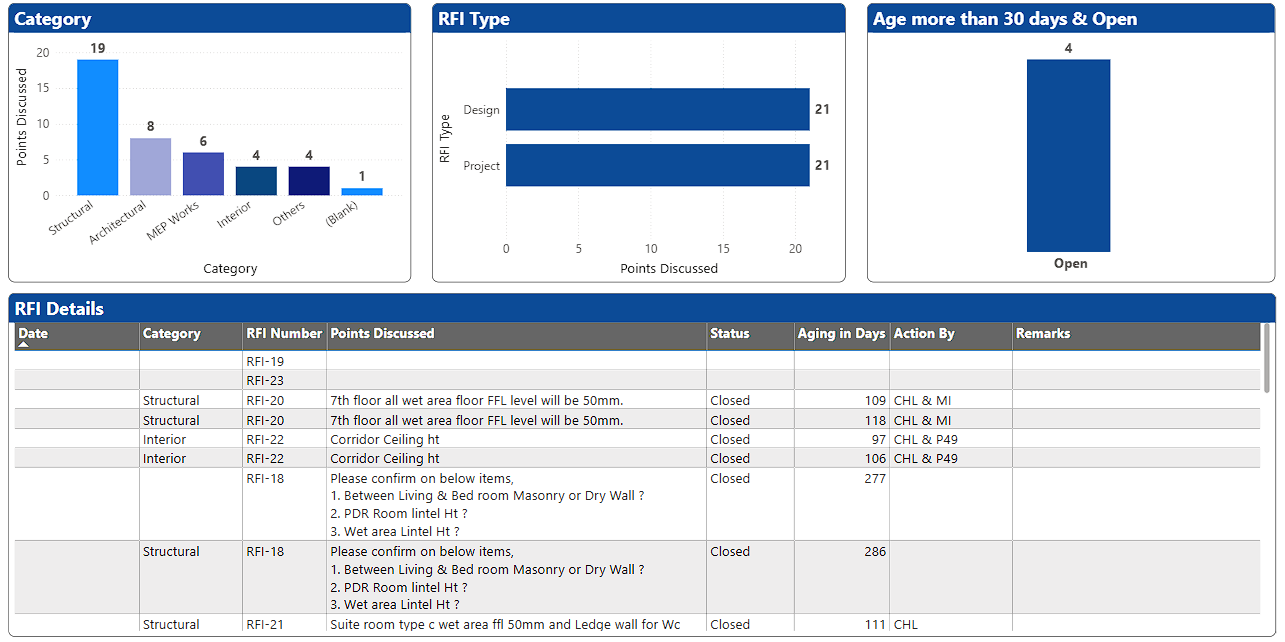The image size is (1285, 642).
Task: Click the Remarks column header
Action: tap(1042, 334)
